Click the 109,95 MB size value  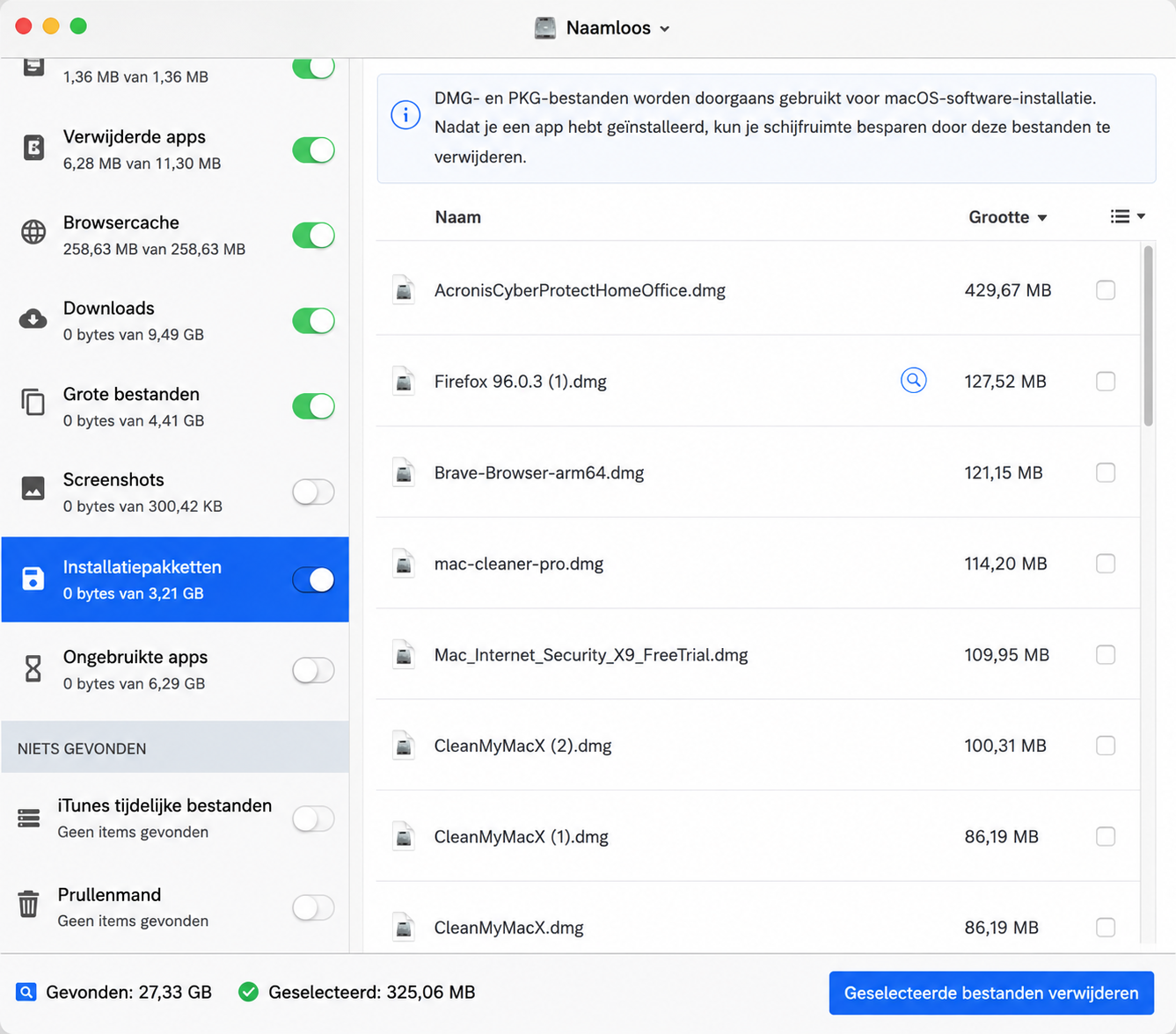pos(1007,655)
